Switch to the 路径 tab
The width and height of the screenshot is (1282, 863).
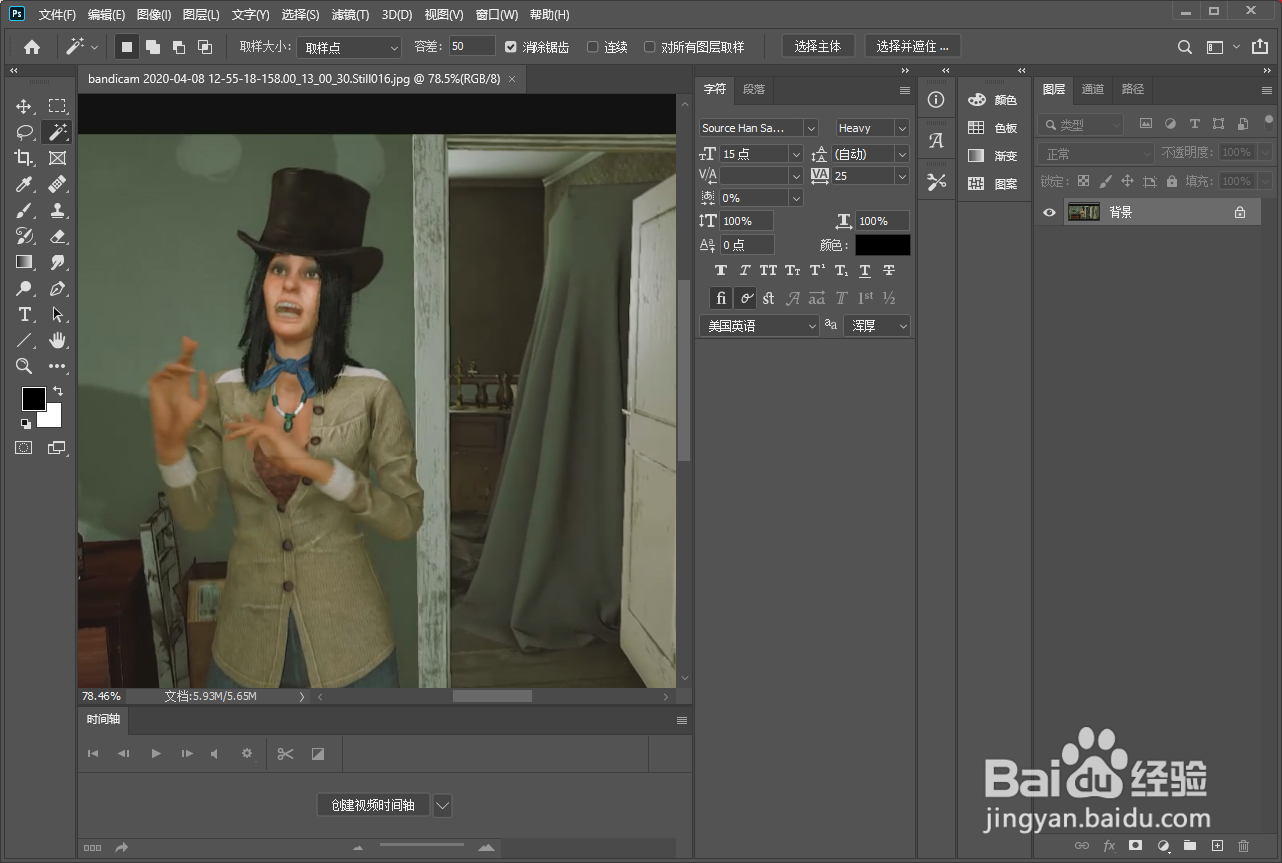pos(1133,89)
